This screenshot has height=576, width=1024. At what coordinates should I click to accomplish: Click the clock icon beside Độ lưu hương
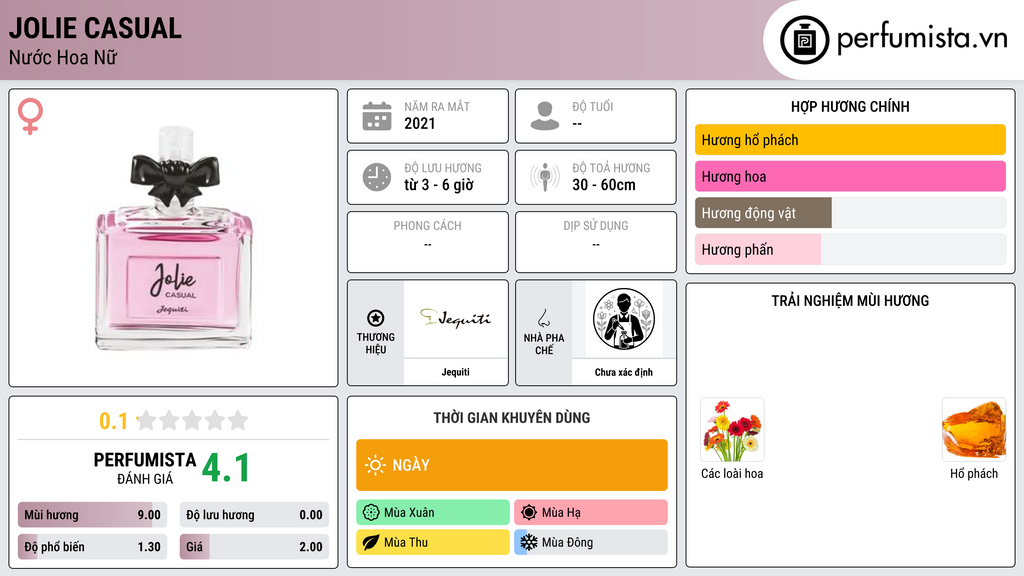point(377,177)
